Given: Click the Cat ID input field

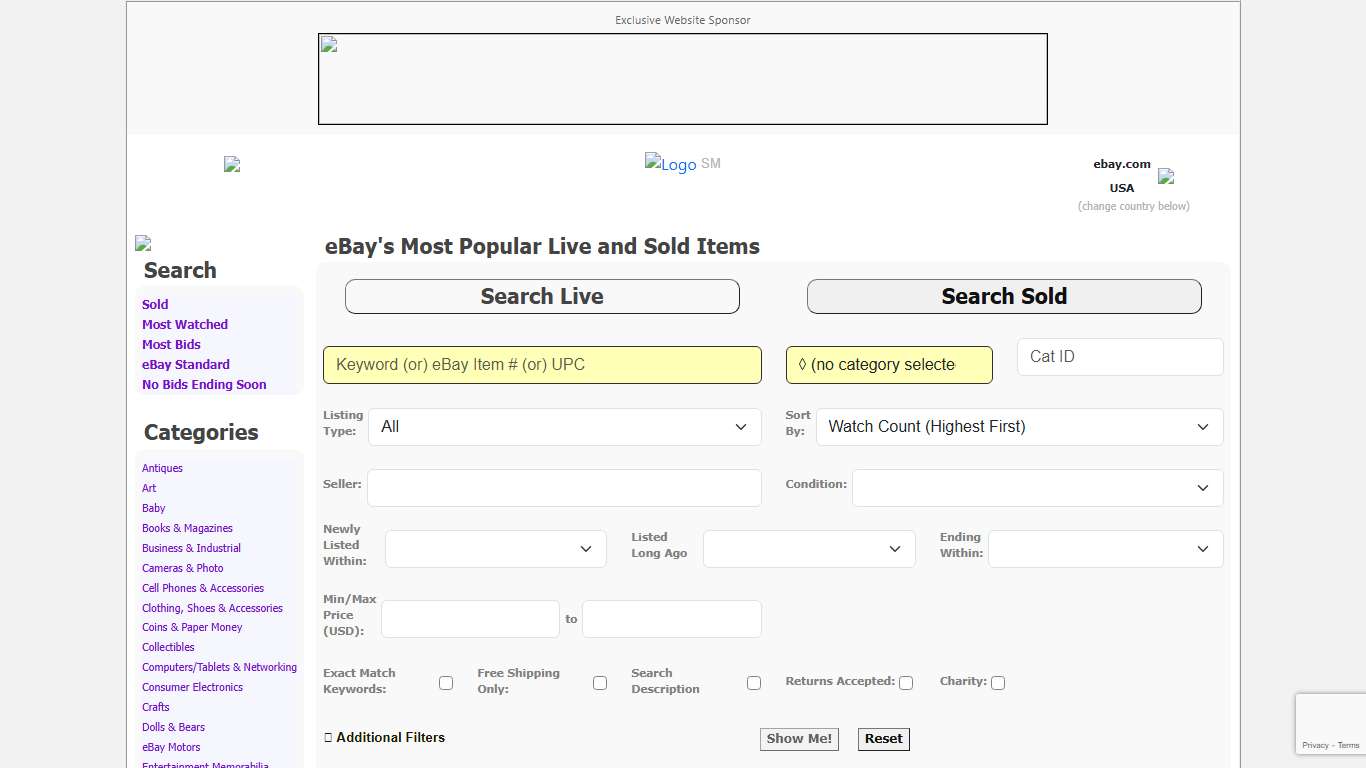Looking at the screenshot, I should click(1118, 356).
